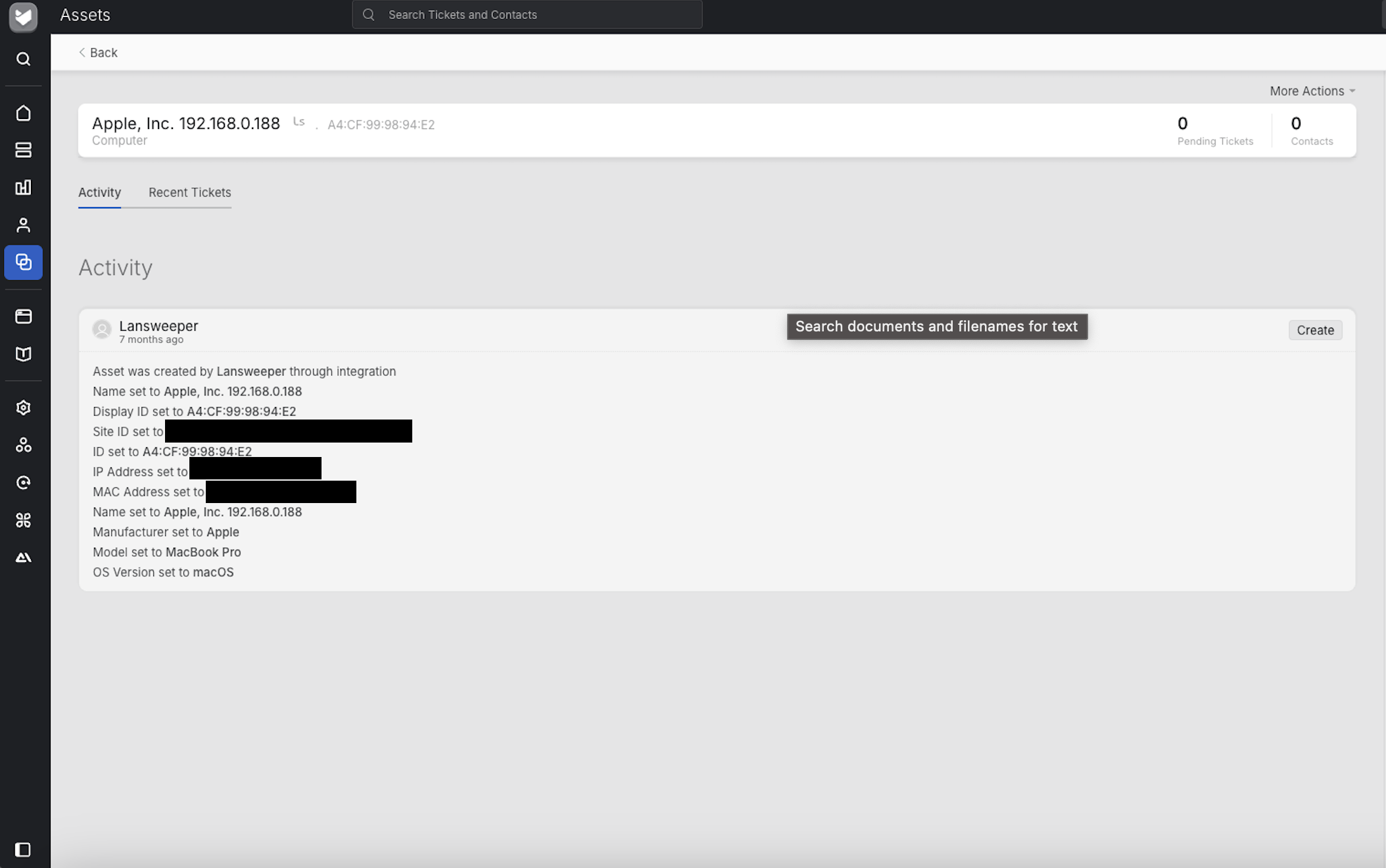This screenshot has width=1386, height=868.
Task: Click the '7 months ago' timestamp
Action: pyautogui.click(x=151, y=340)
